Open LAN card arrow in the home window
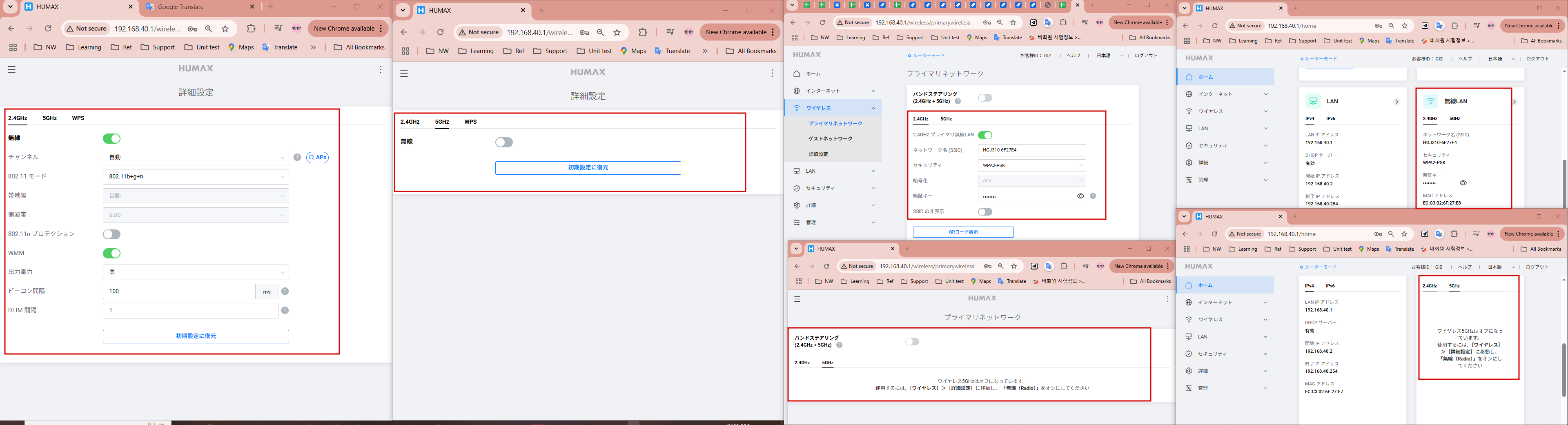 coord(1396,102)
